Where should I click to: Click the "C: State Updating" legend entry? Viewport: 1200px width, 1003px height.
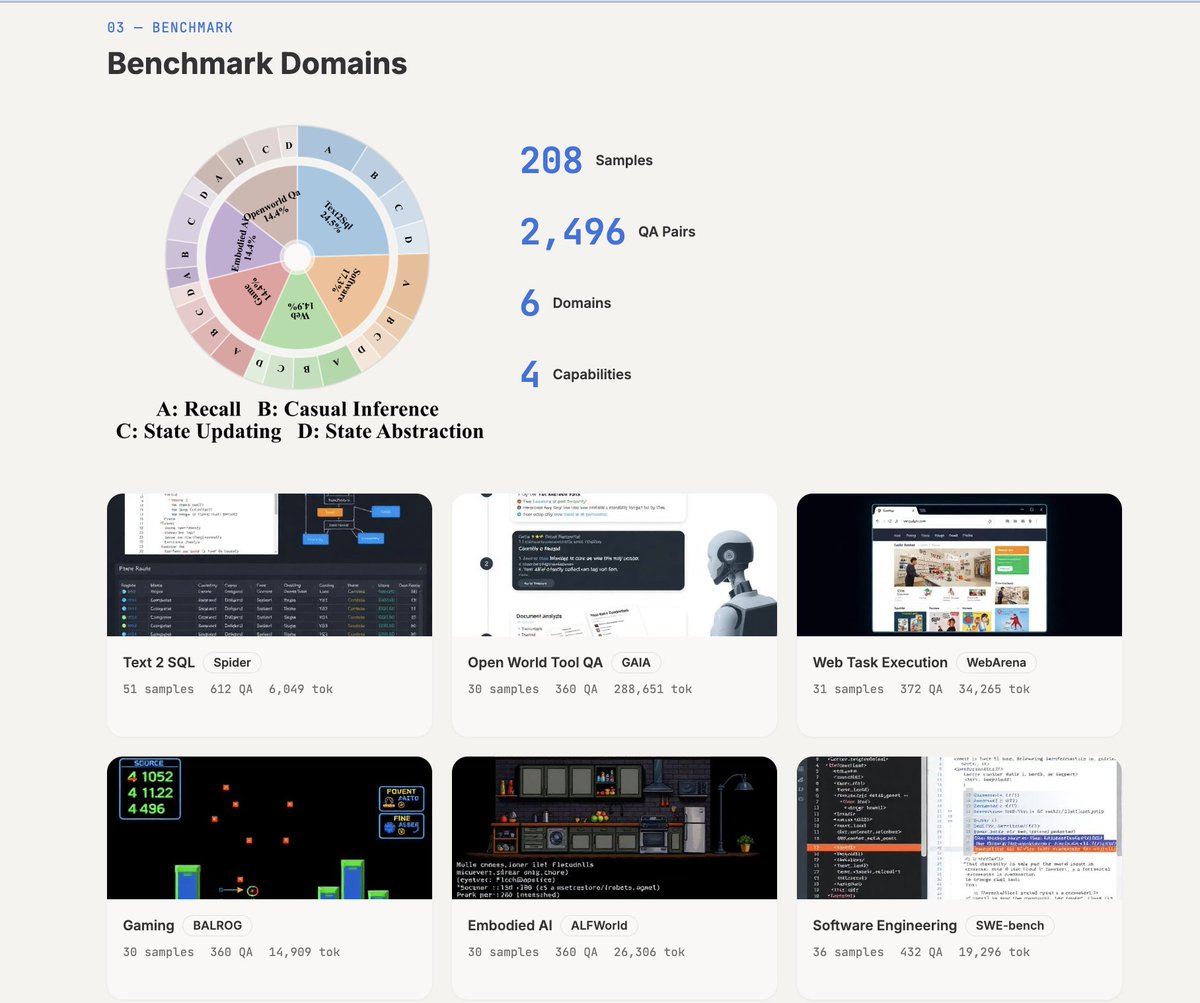[199, 432]
